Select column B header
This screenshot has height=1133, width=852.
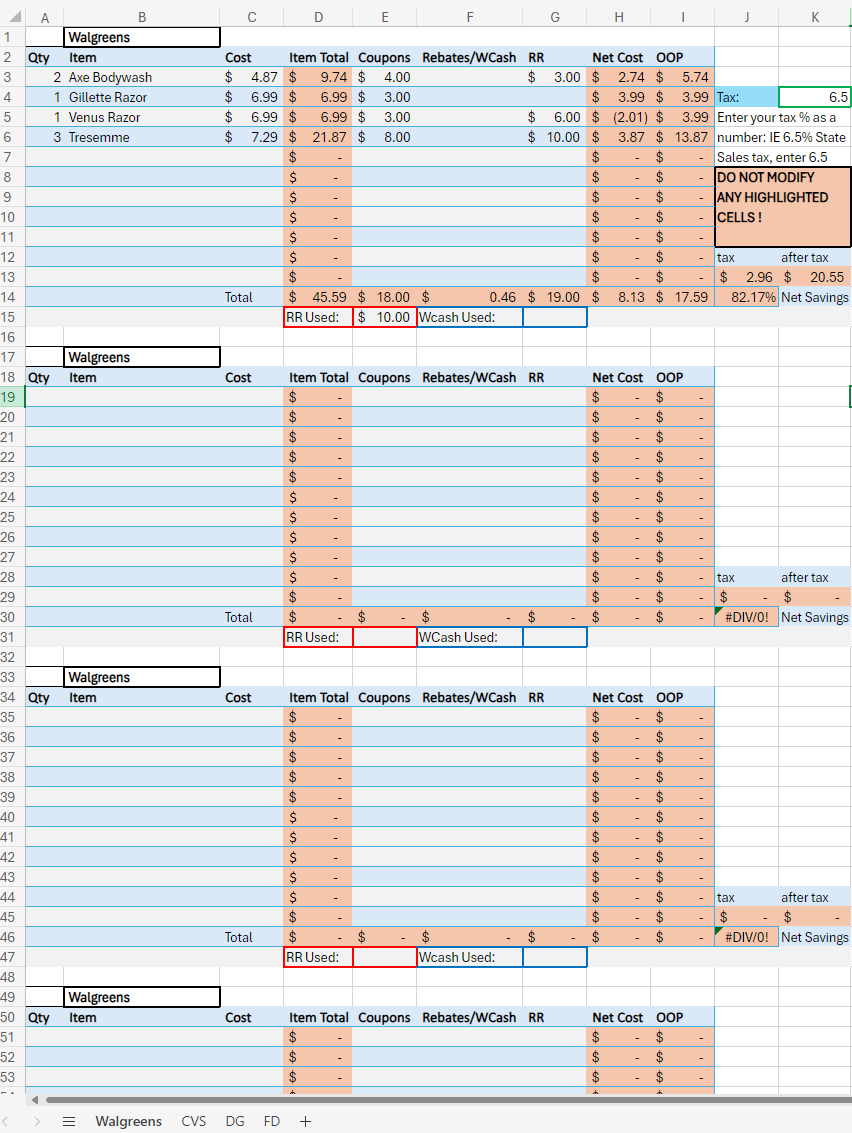pyautogui.click(x=142, y=17)
